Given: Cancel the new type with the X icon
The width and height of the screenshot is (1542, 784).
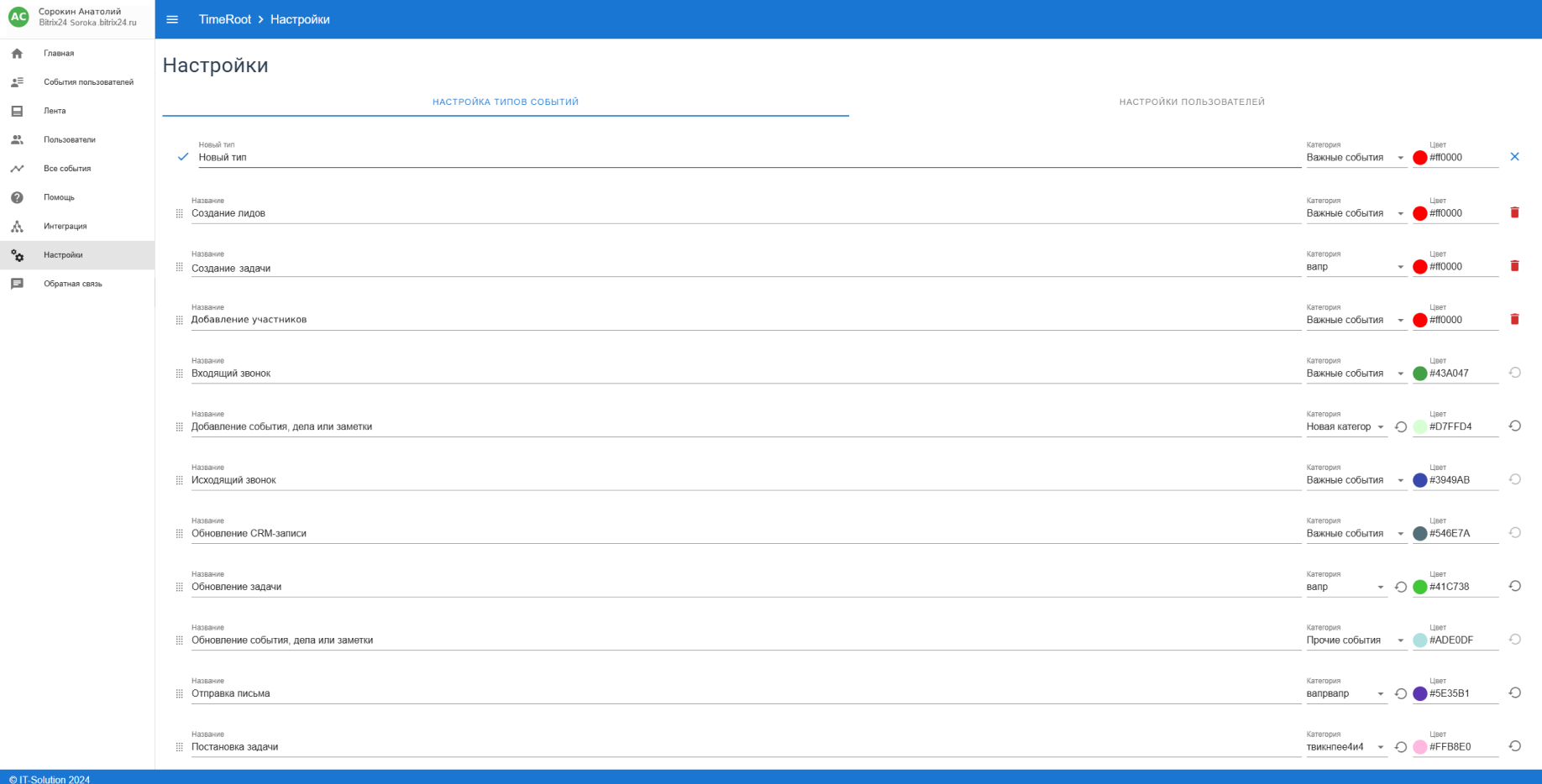Looking at the screenshot, I should [1514, 157].
